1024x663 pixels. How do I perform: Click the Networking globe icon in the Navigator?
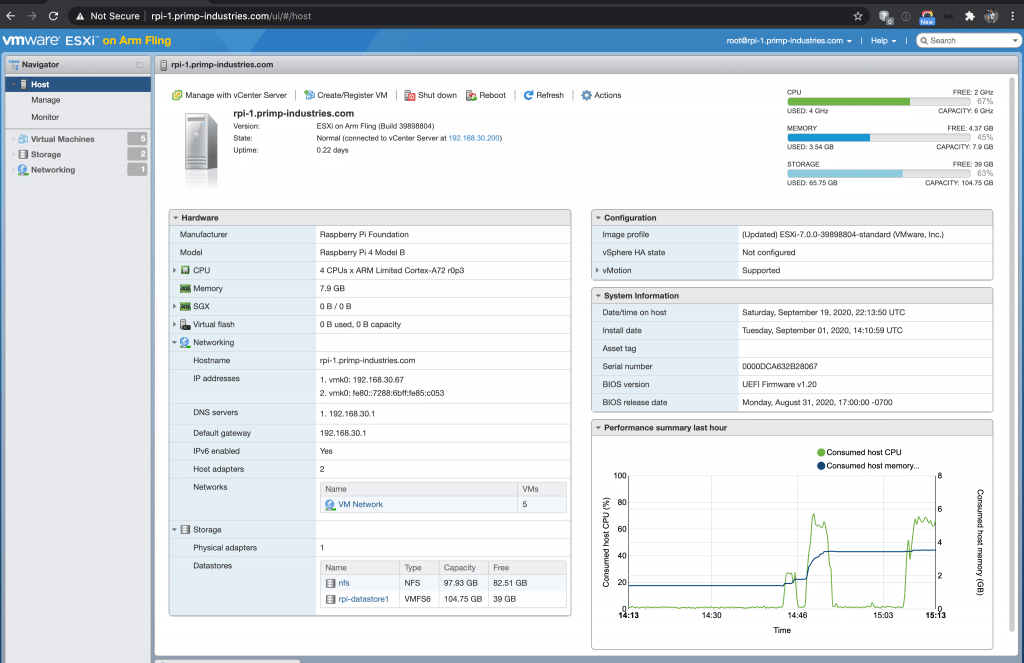[24, 170]
